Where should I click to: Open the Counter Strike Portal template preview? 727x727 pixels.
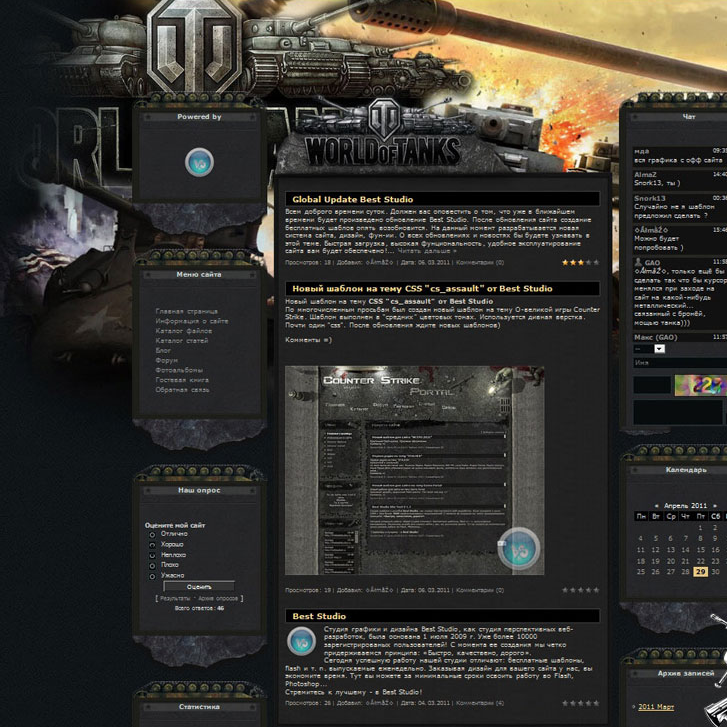pos(415,470)
